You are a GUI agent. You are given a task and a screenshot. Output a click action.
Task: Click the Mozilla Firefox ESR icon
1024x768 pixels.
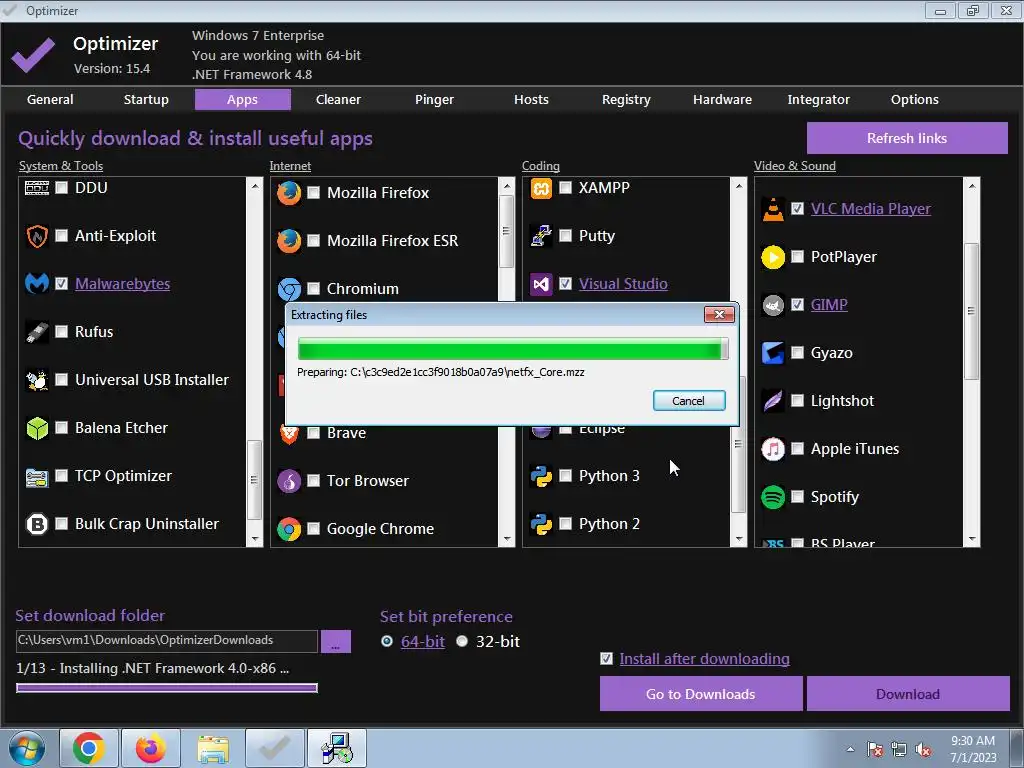pos(289,241)
